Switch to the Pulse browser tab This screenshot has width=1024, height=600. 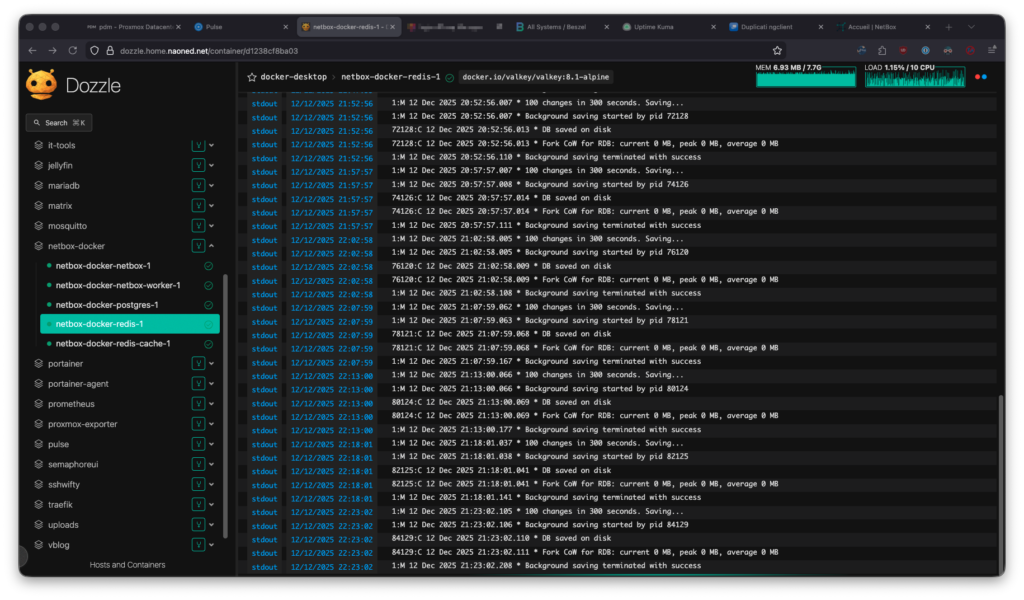[x=213, y=27]
